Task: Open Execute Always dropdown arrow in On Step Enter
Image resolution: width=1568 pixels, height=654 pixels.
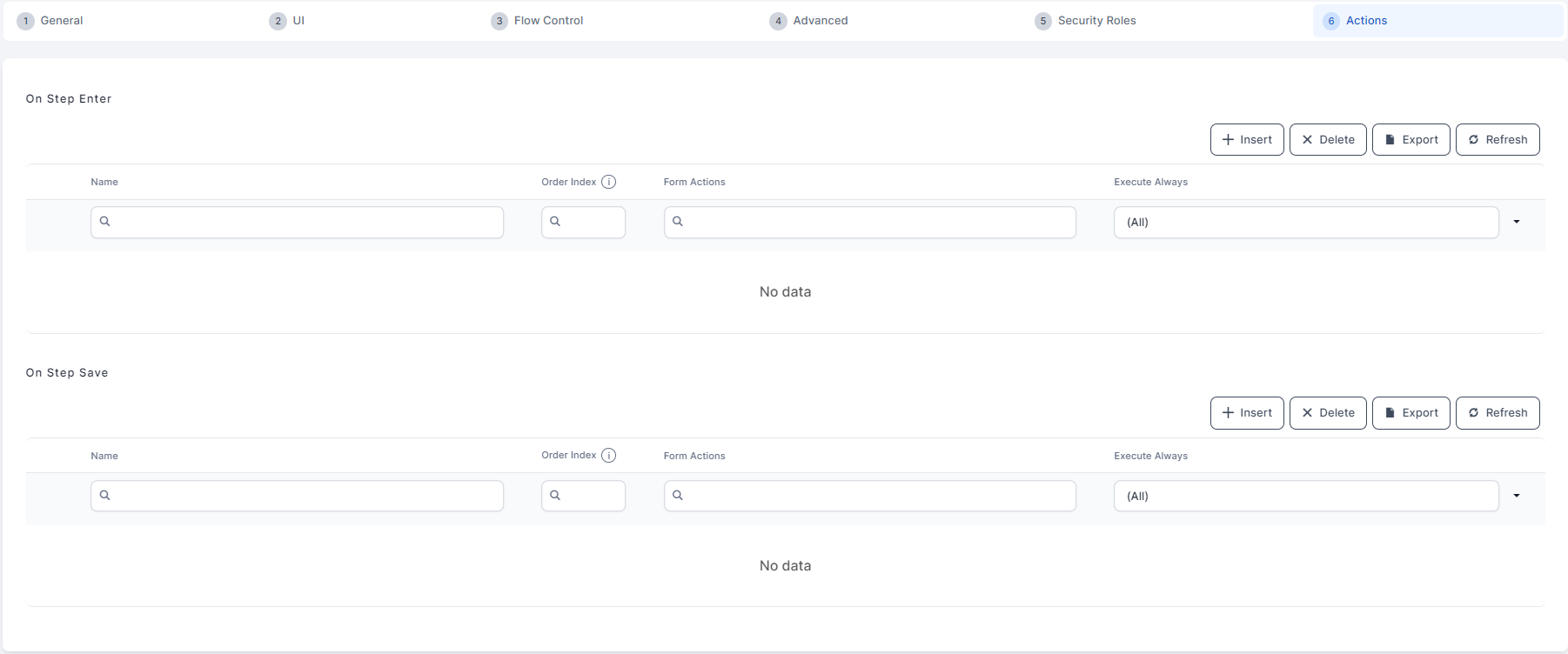Action: click(1516, 222)
